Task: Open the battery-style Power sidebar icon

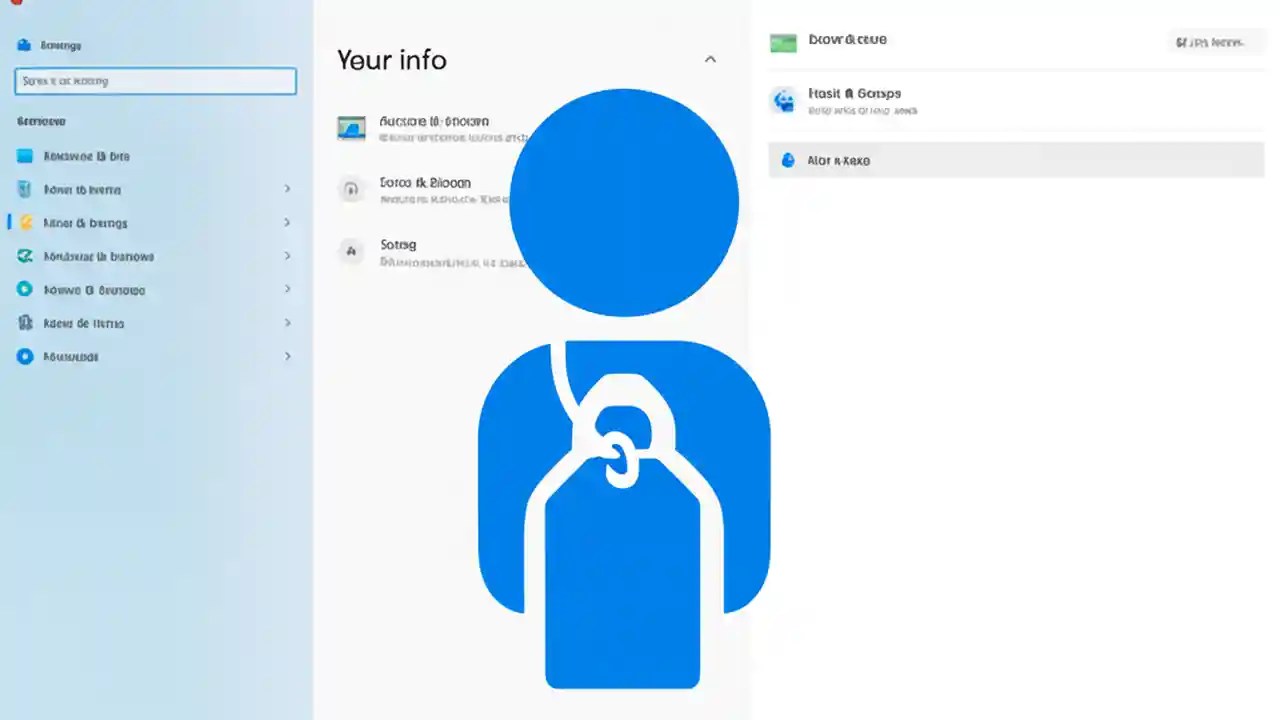Action: pos(24,189)
